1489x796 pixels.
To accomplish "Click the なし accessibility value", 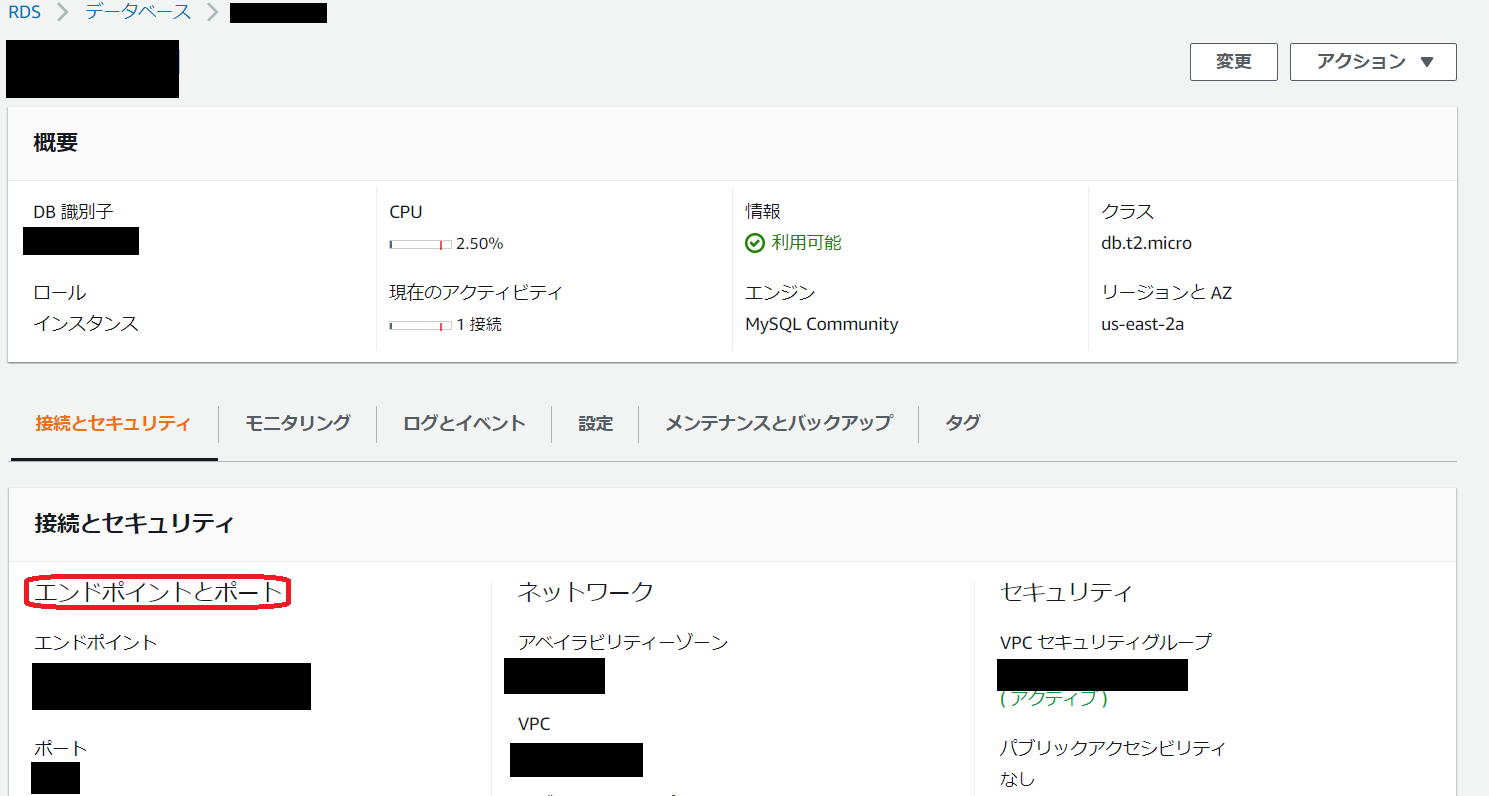I will click(x=1017, y=779).
